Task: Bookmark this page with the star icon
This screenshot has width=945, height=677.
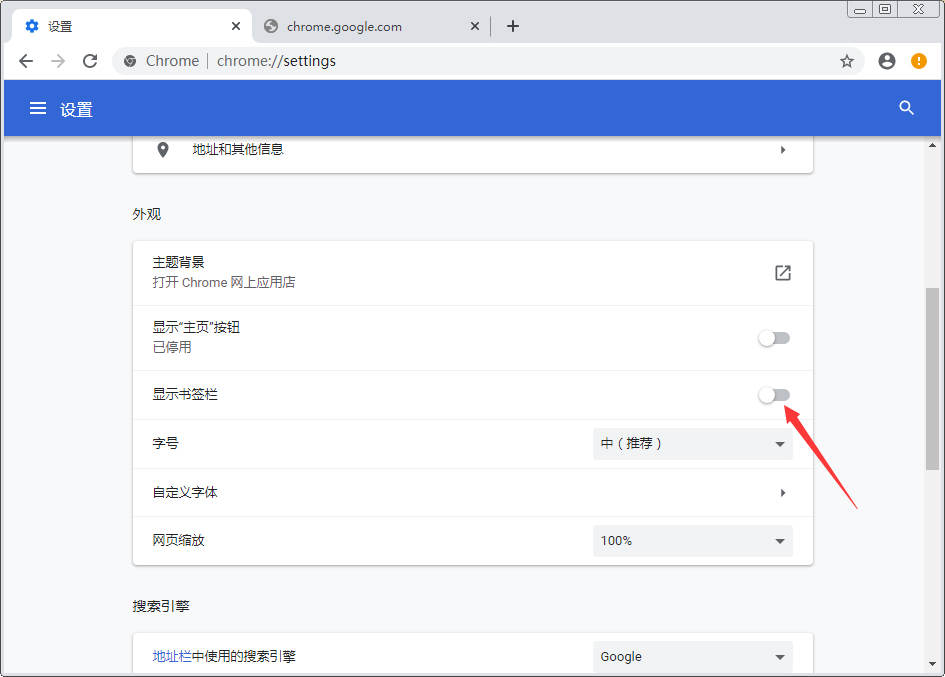Action: tap(847, 61)
